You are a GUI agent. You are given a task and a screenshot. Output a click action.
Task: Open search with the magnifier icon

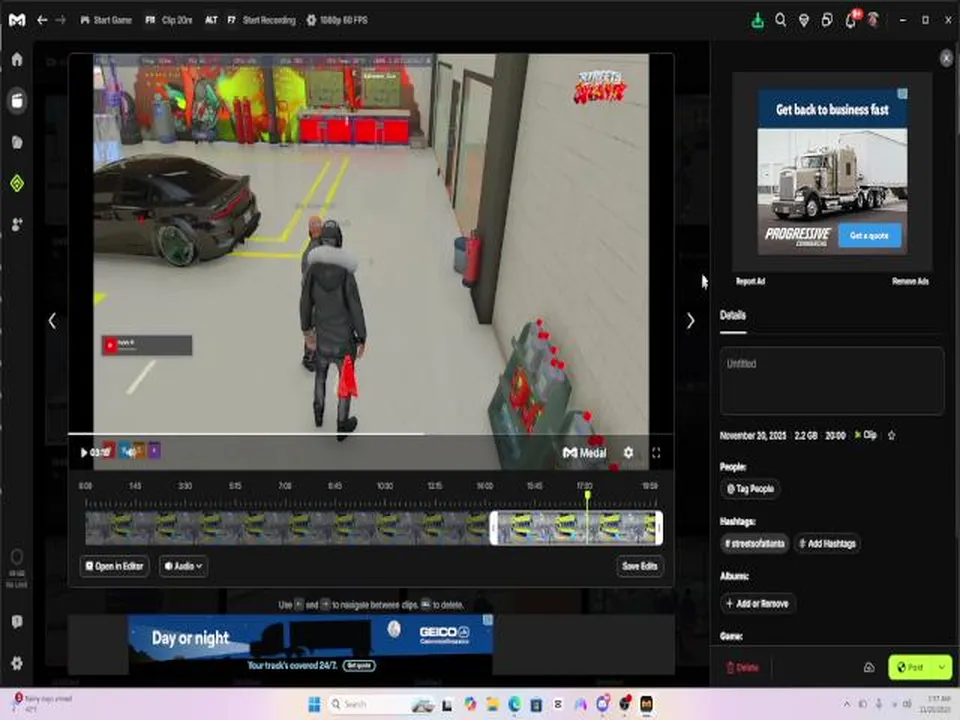point(781,20)
